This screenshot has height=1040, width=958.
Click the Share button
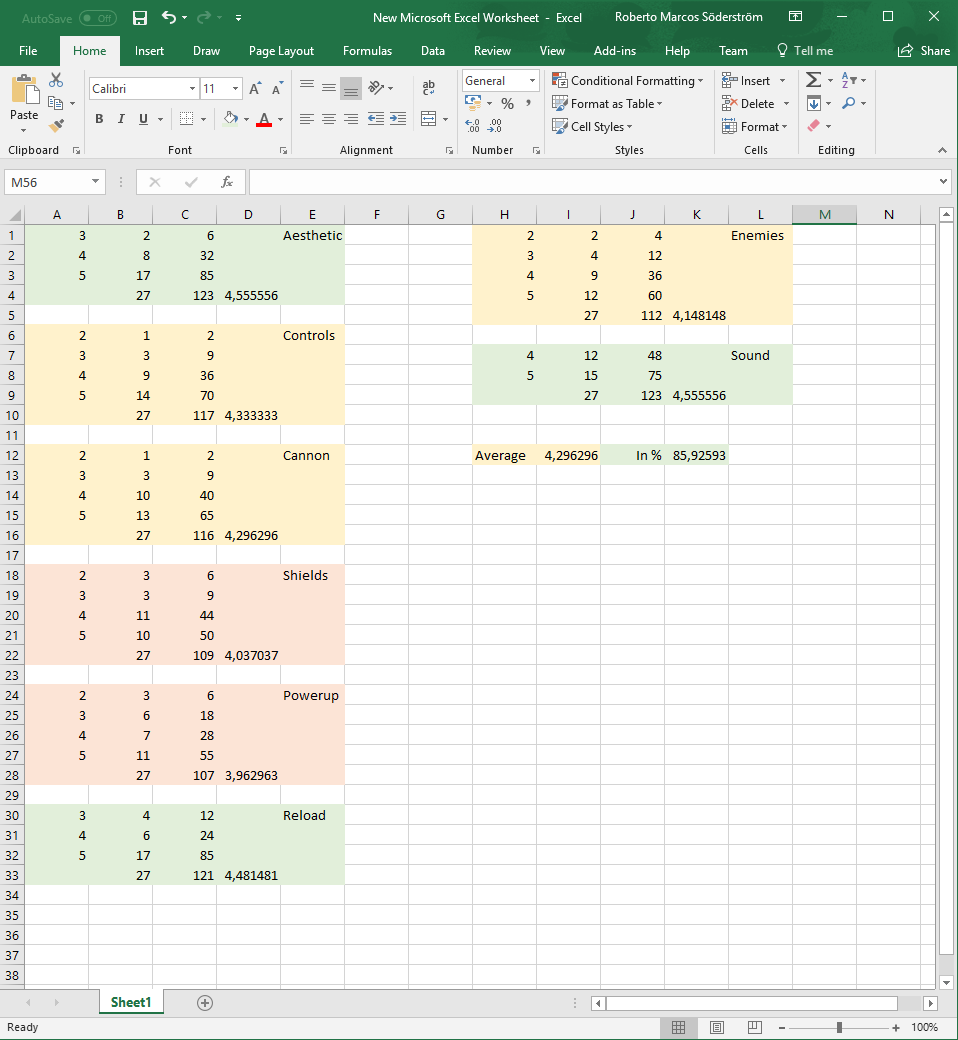tap(923, 51)
